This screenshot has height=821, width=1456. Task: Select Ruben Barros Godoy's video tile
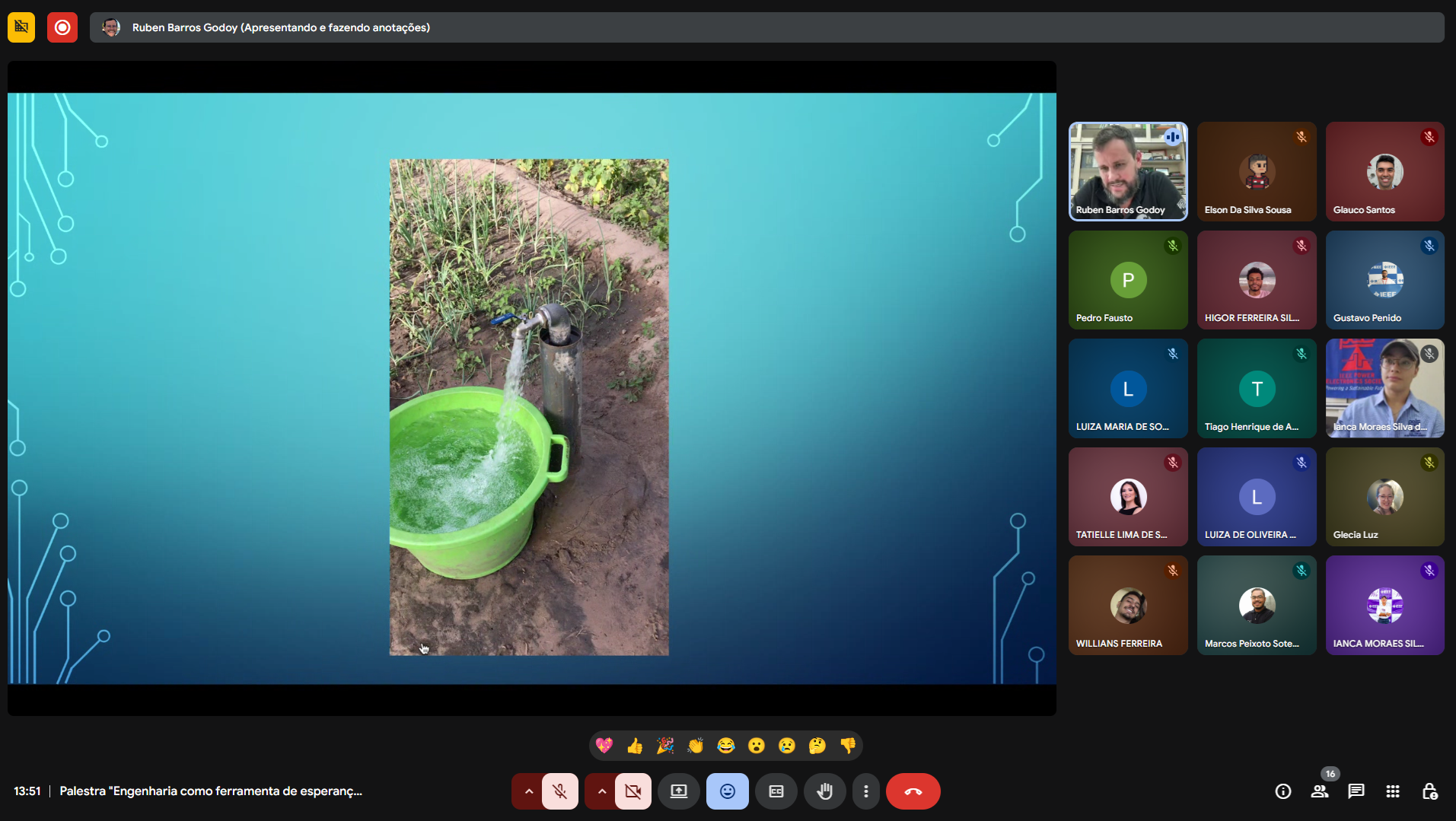(1127, 171)
